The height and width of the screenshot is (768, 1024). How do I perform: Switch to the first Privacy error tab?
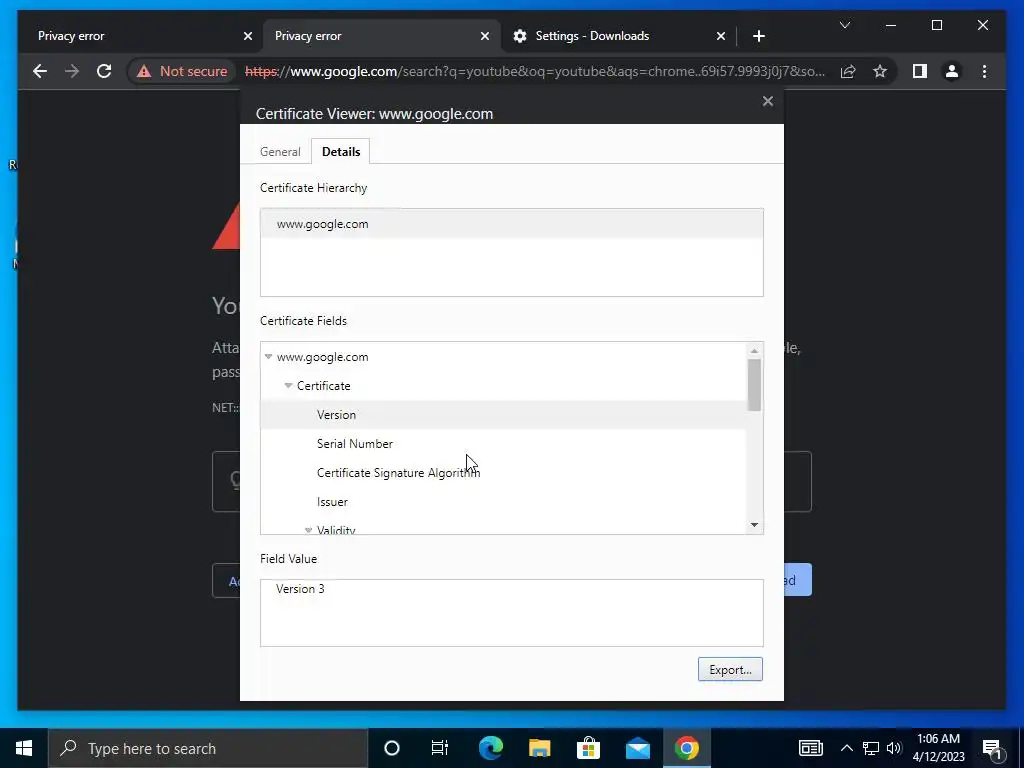(x=139, y=36)
